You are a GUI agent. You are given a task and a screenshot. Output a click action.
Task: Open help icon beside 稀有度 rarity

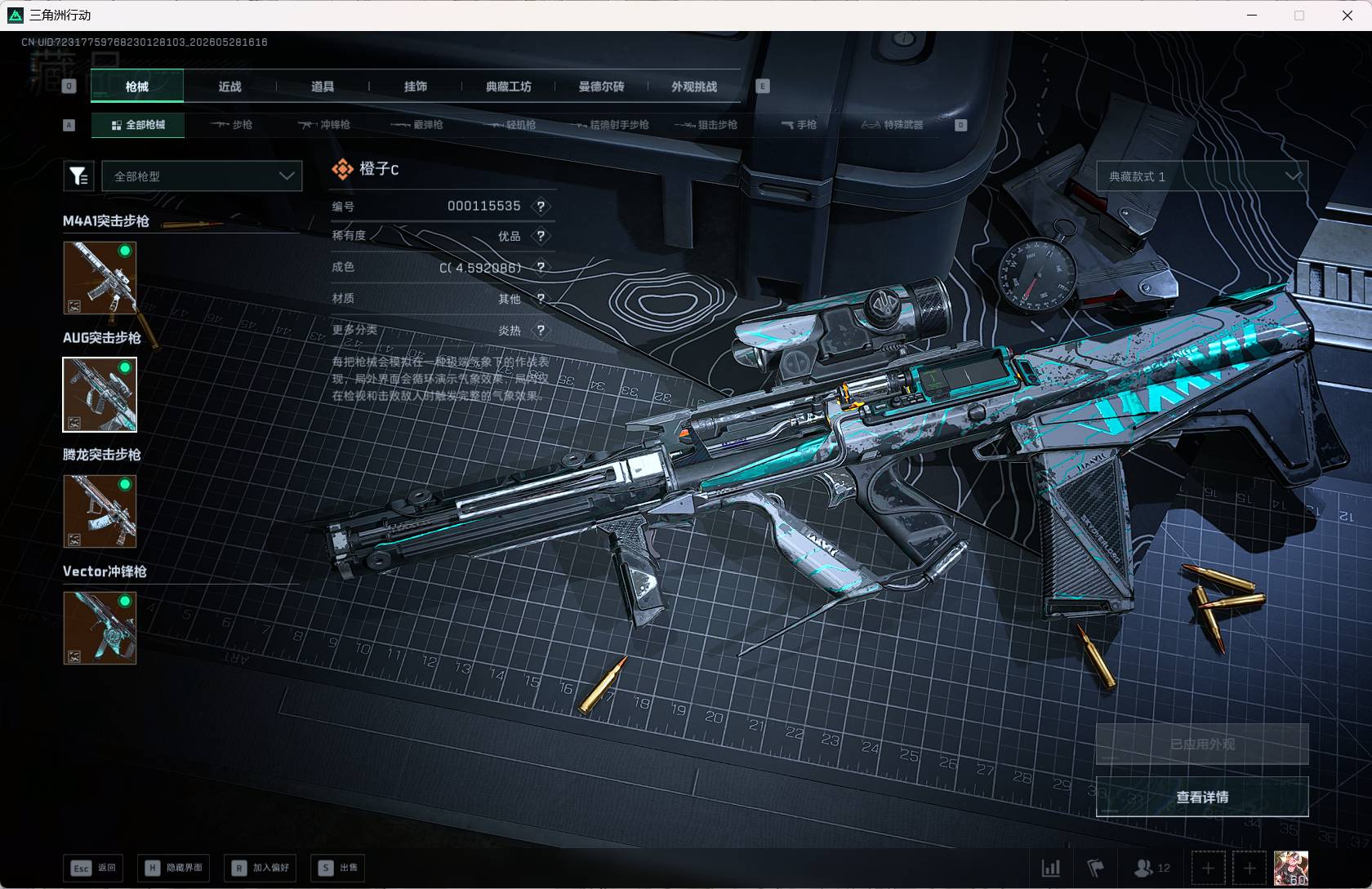pos(541,236)
